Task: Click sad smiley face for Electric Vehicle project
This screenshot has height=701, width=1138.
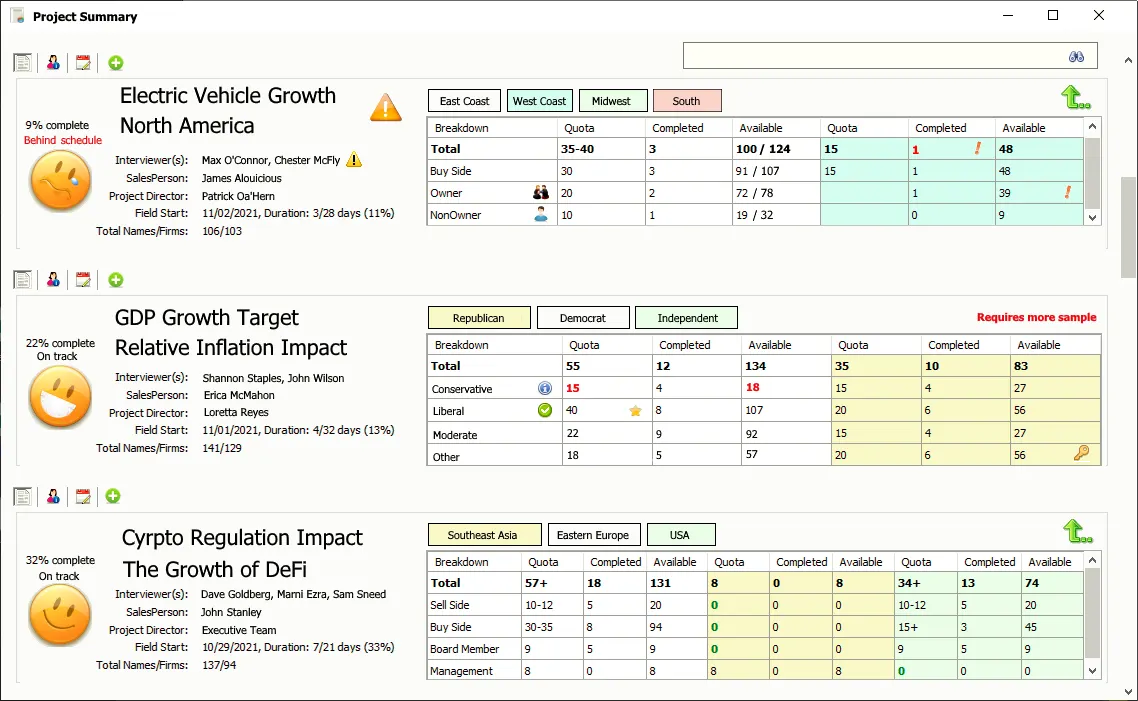Action: click(x=60, y=181)
